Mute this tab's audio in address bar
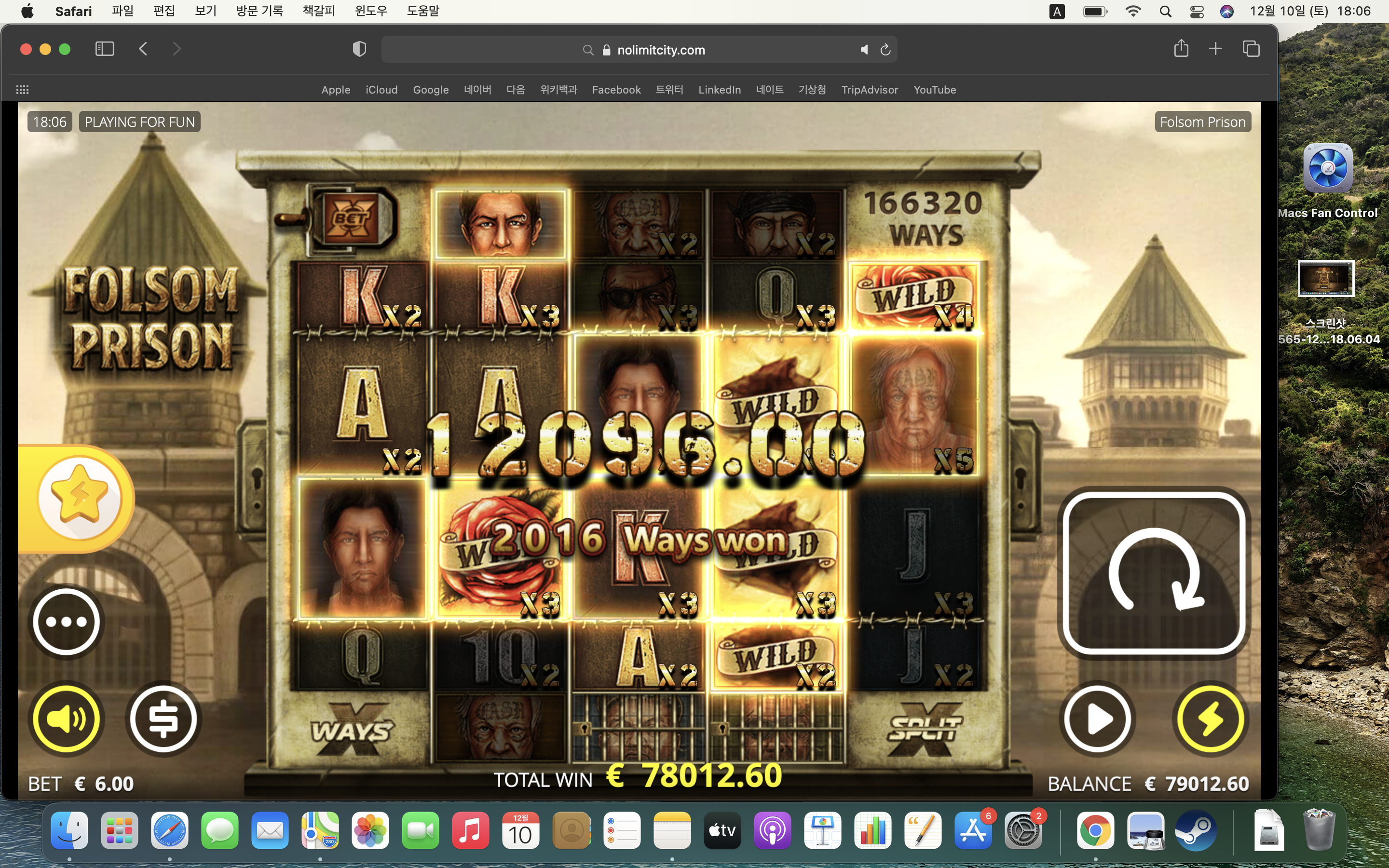This screenshot has height=868, width=1389. [864, 50]
